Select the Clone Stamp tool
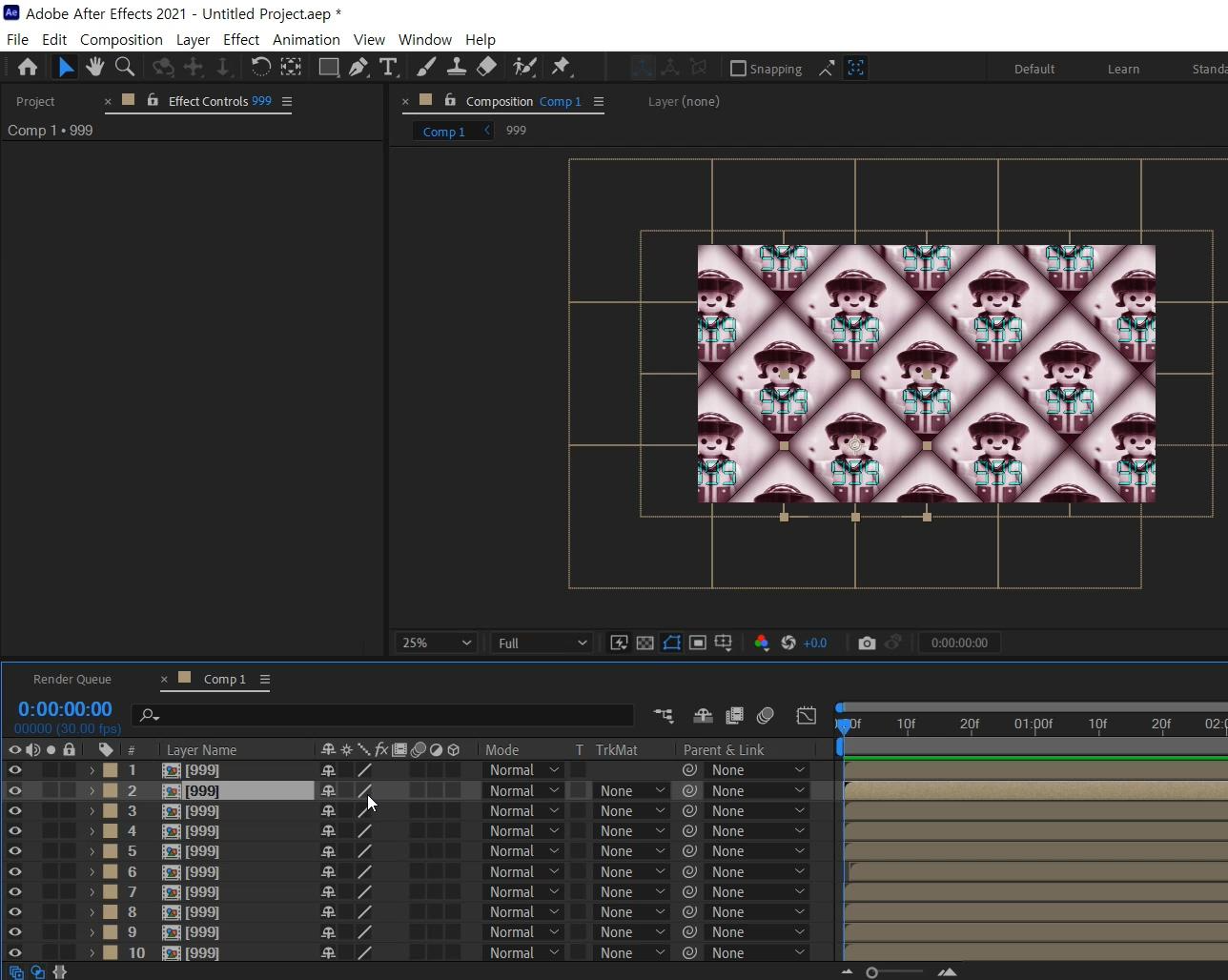This screenshot has width=1228, height=980. coord(457,67)
